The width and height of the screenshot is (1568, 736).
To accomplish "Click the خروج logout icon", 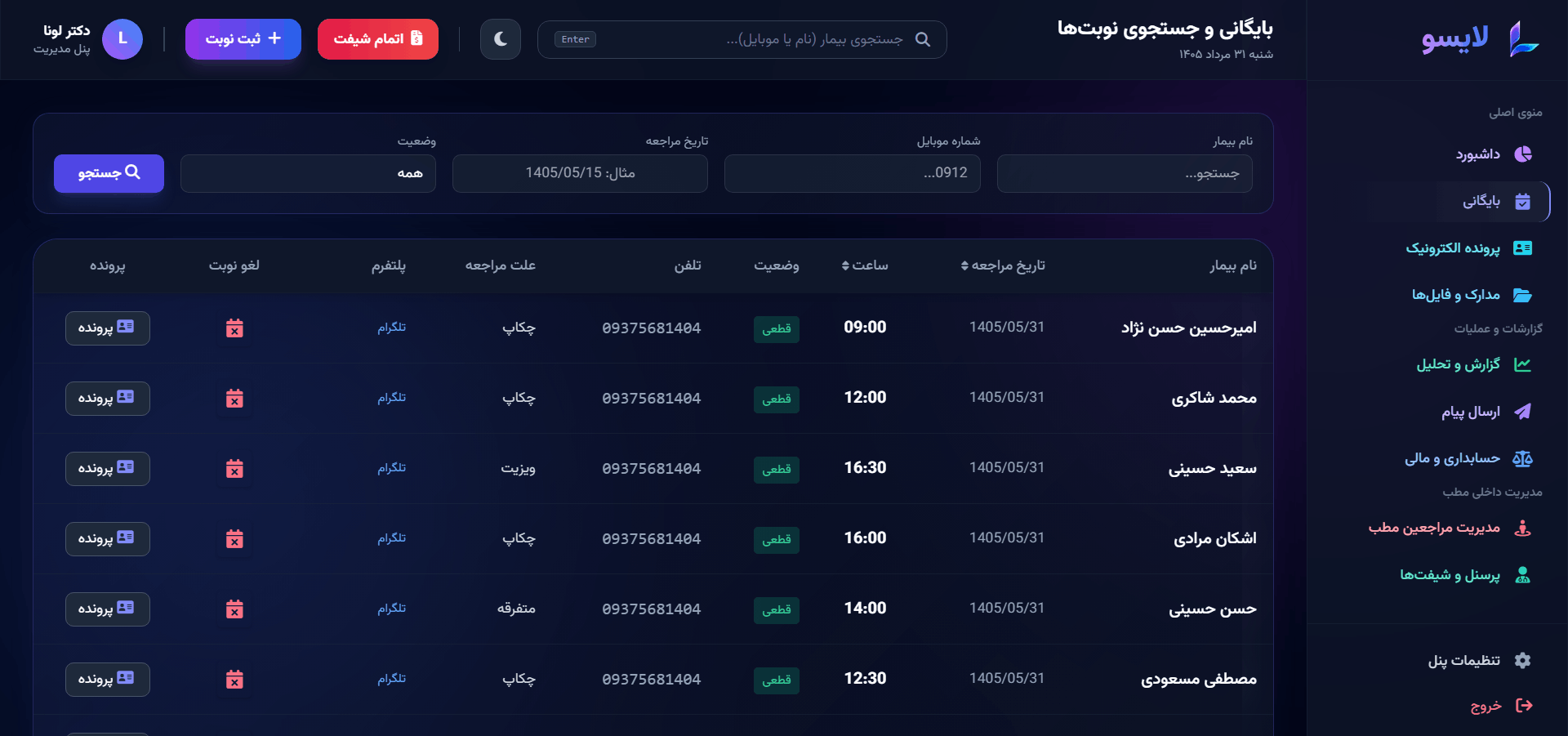I will pos(1524,706).
